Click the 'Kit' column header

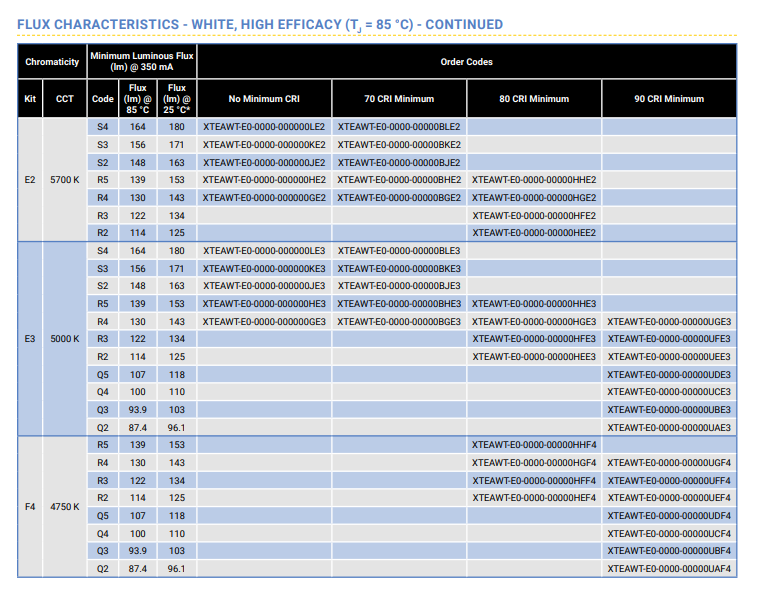click(30, 99)
